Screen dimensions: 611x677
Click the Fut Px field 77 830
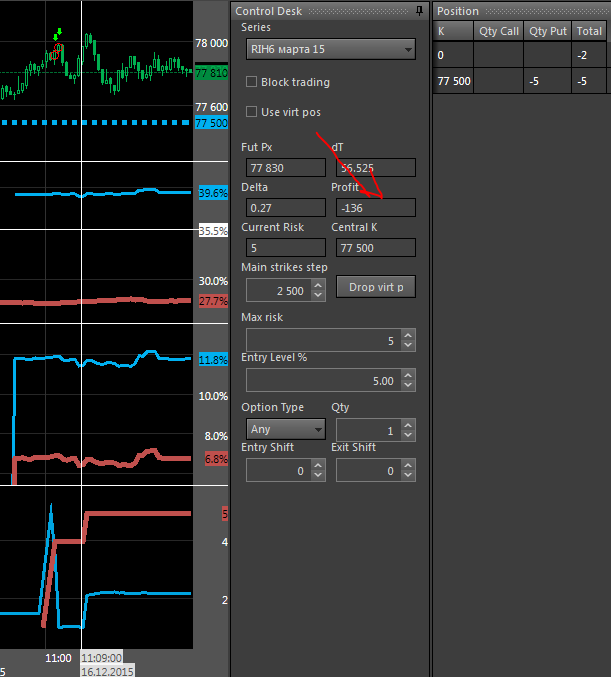[x=286, y=168]
